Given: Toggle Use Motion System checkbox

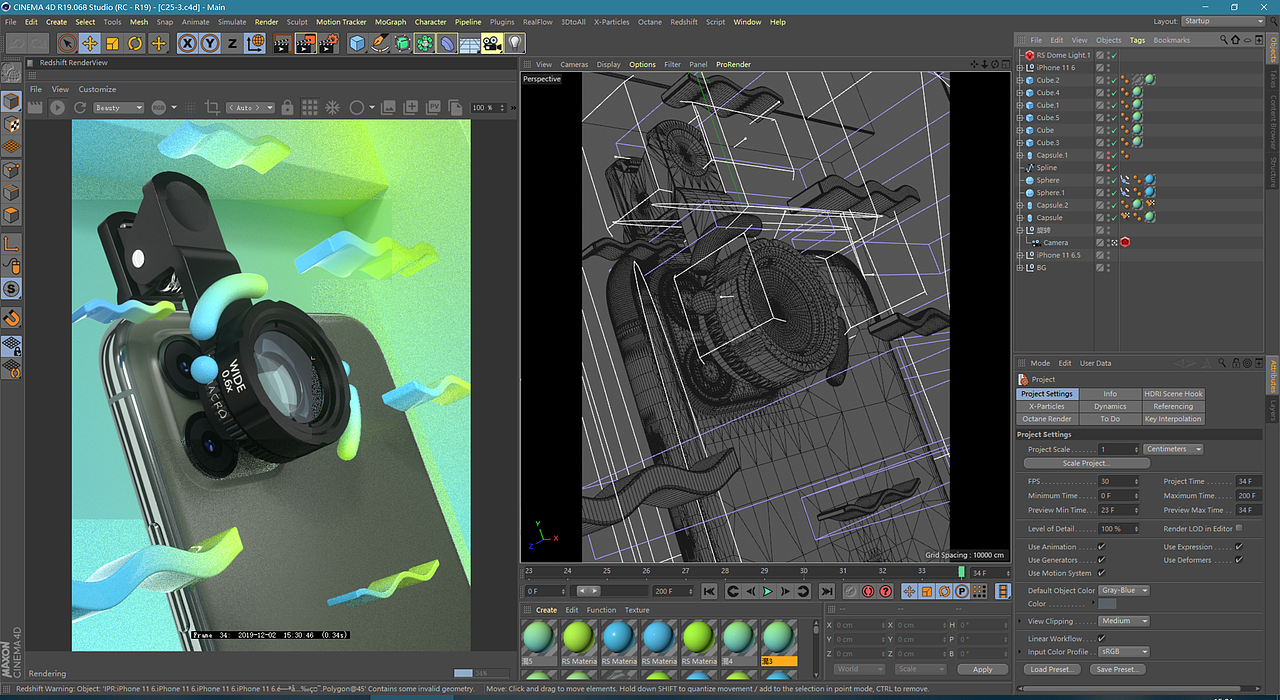Looking at the screenshot, I should (x=1101, y=573).
